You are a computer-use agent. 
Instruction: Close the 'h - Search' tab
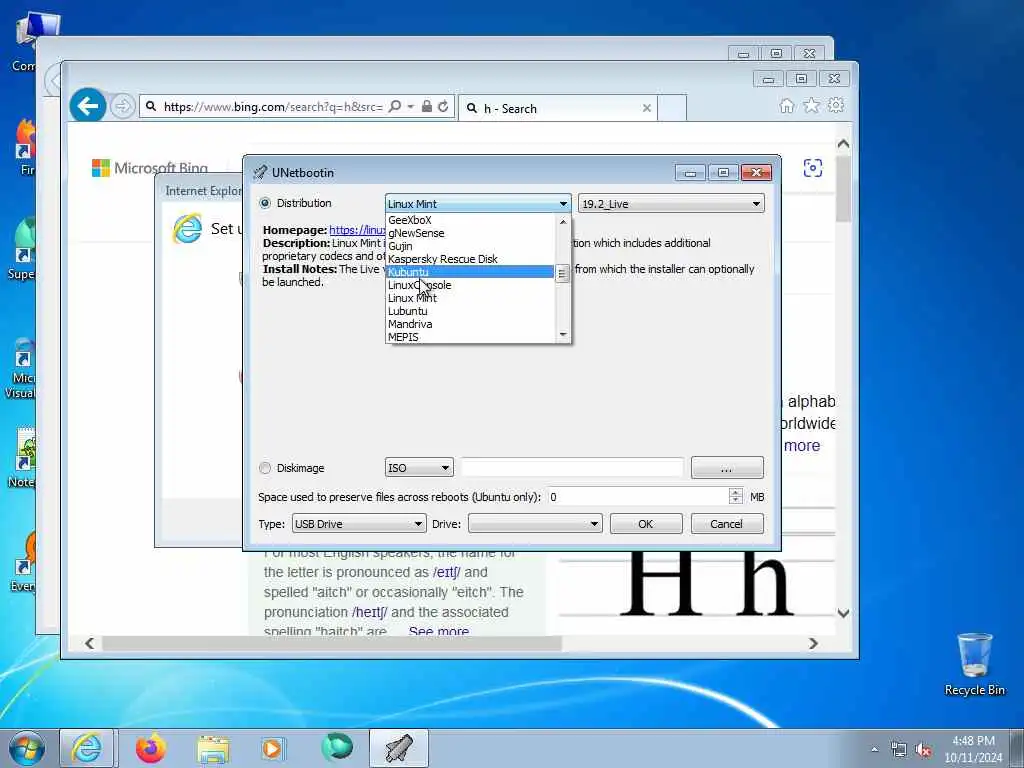click(647, 108)
